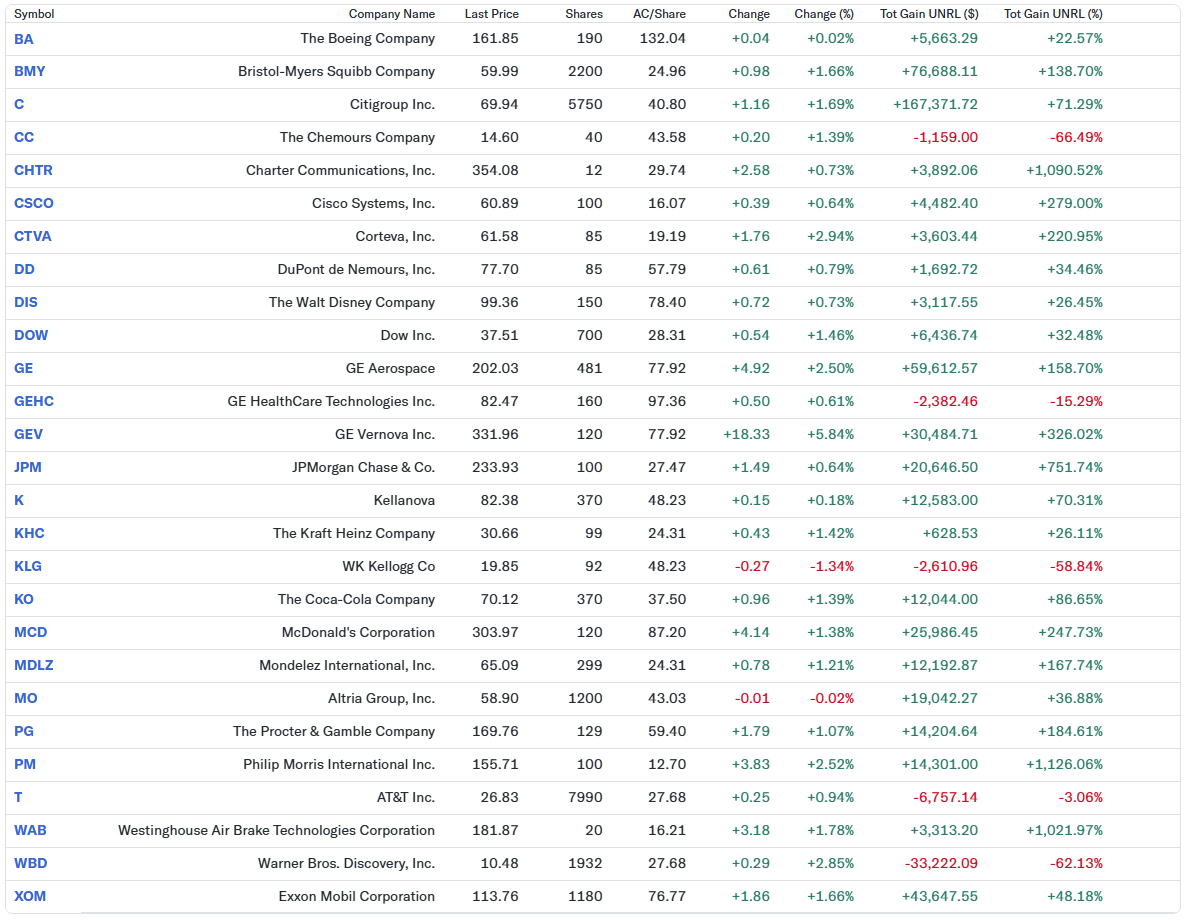Sort by Tot Gain UNRL (%) header
The image size is (1185, 920).
pyautogui.click(x=1053, y=14)
